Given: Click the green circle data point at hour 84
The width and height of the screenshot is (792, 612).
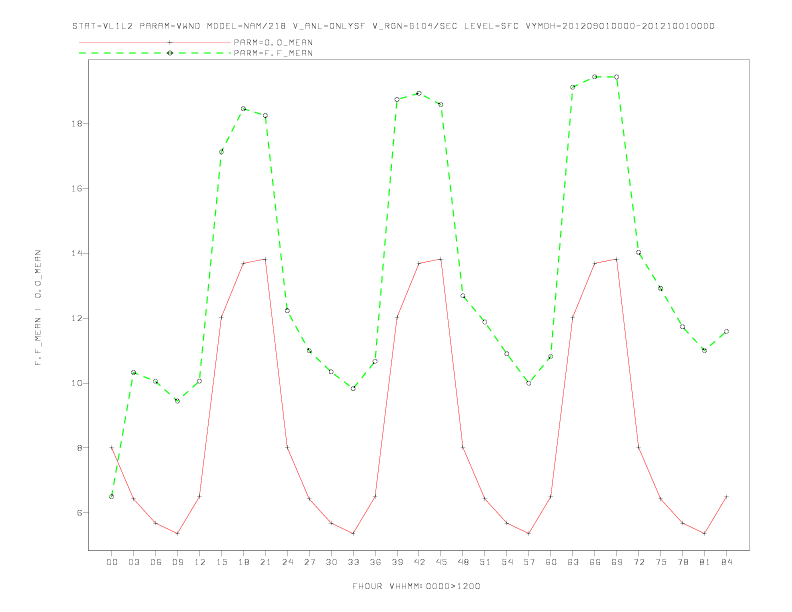Looking at the screenshot, I should 726,332.
